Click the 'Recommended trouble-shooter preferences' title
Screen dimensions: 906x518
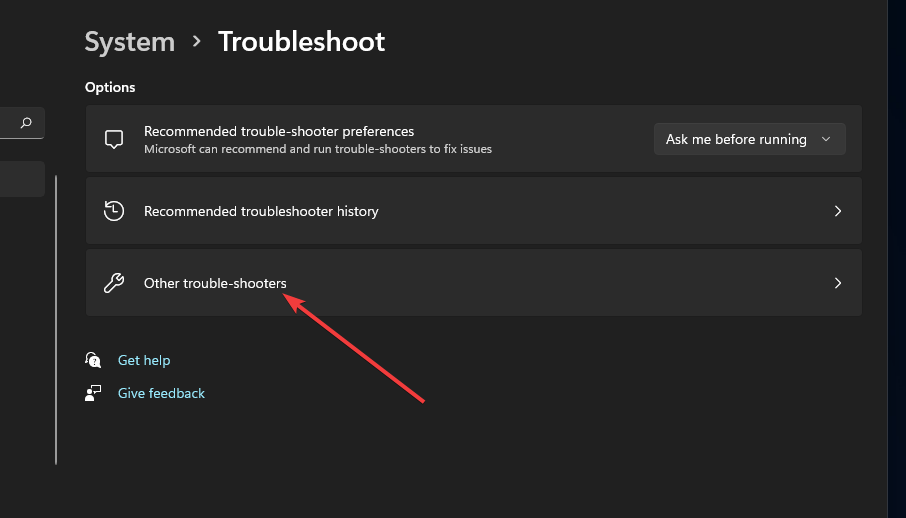click(x=279, y=131)
